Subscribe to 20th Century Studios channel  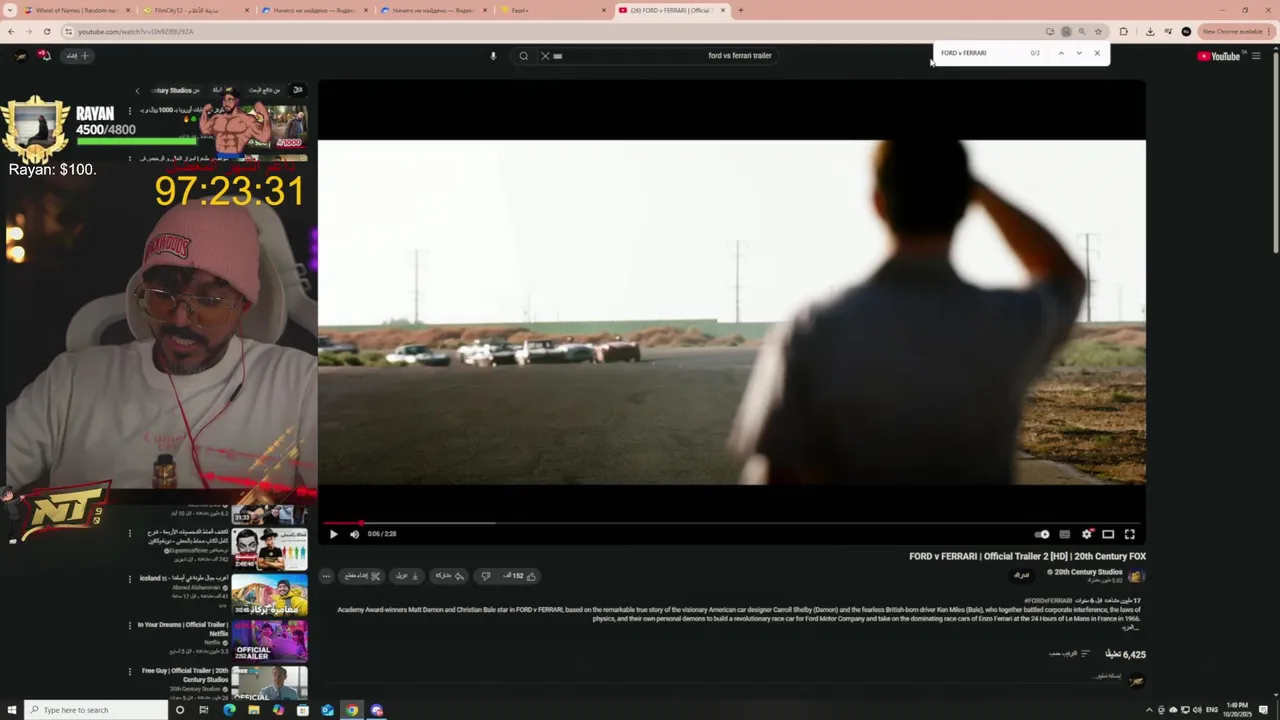point(1021,575)
